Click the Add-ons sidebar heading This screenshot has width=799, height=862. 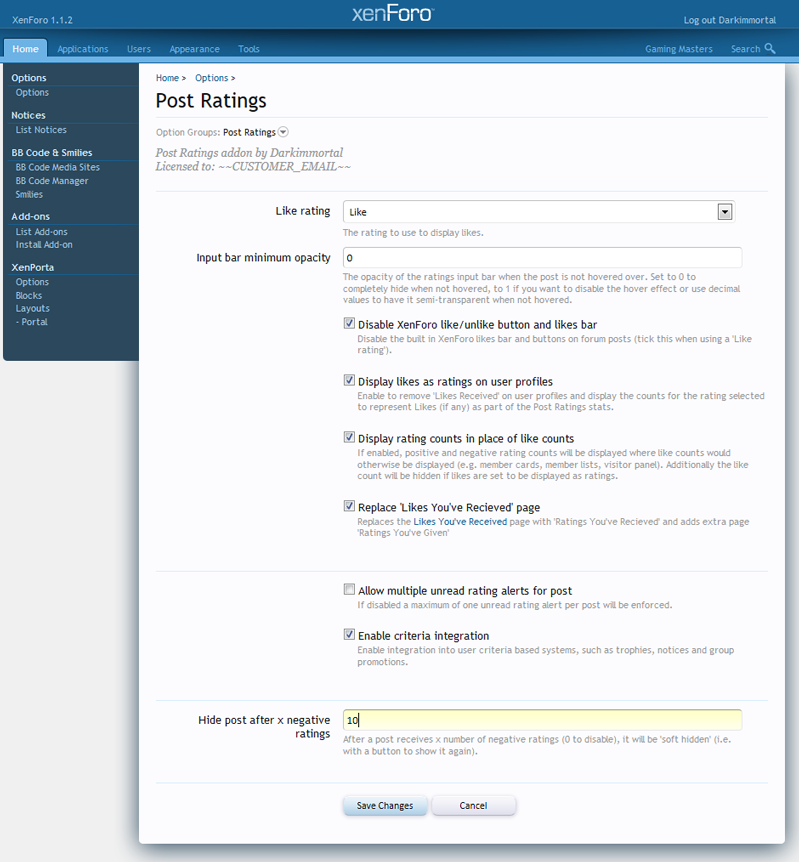31,217
